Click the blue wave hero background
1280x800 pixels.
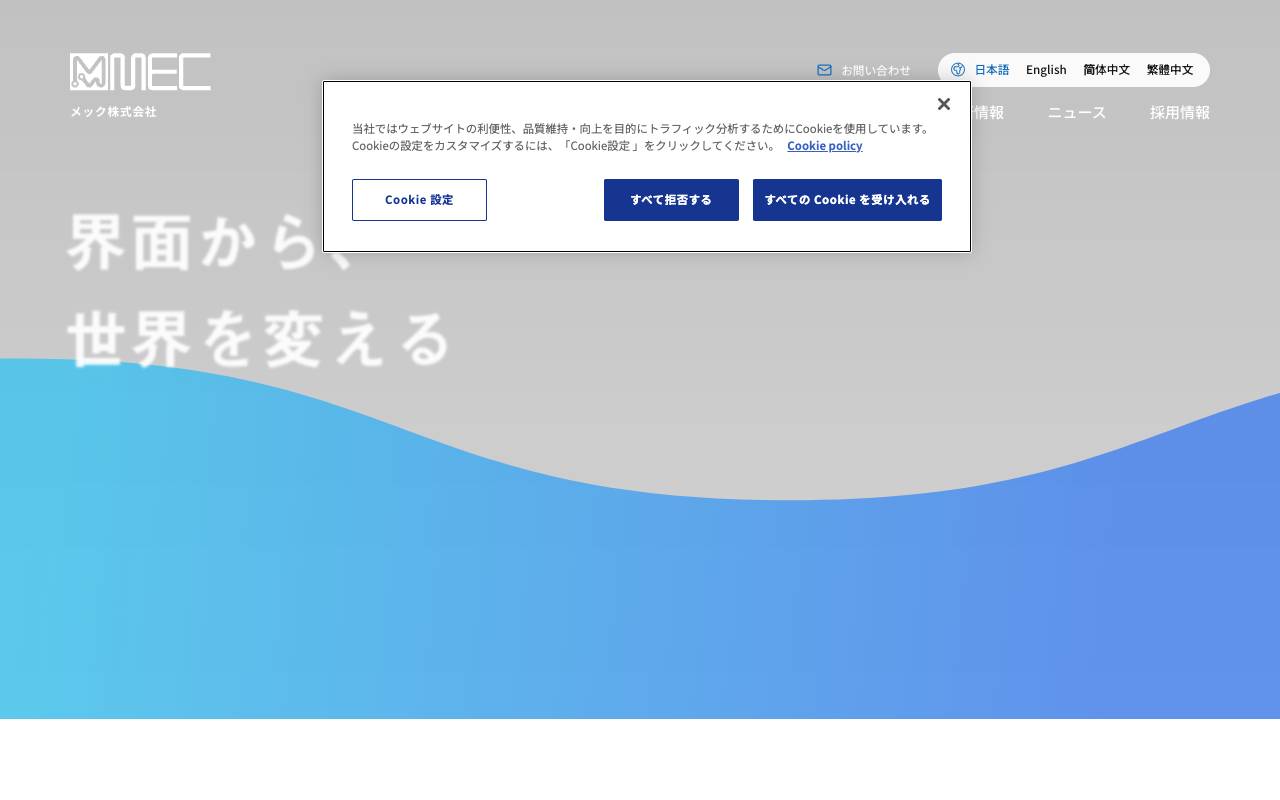pyautogui.click(x=640, y=600)
